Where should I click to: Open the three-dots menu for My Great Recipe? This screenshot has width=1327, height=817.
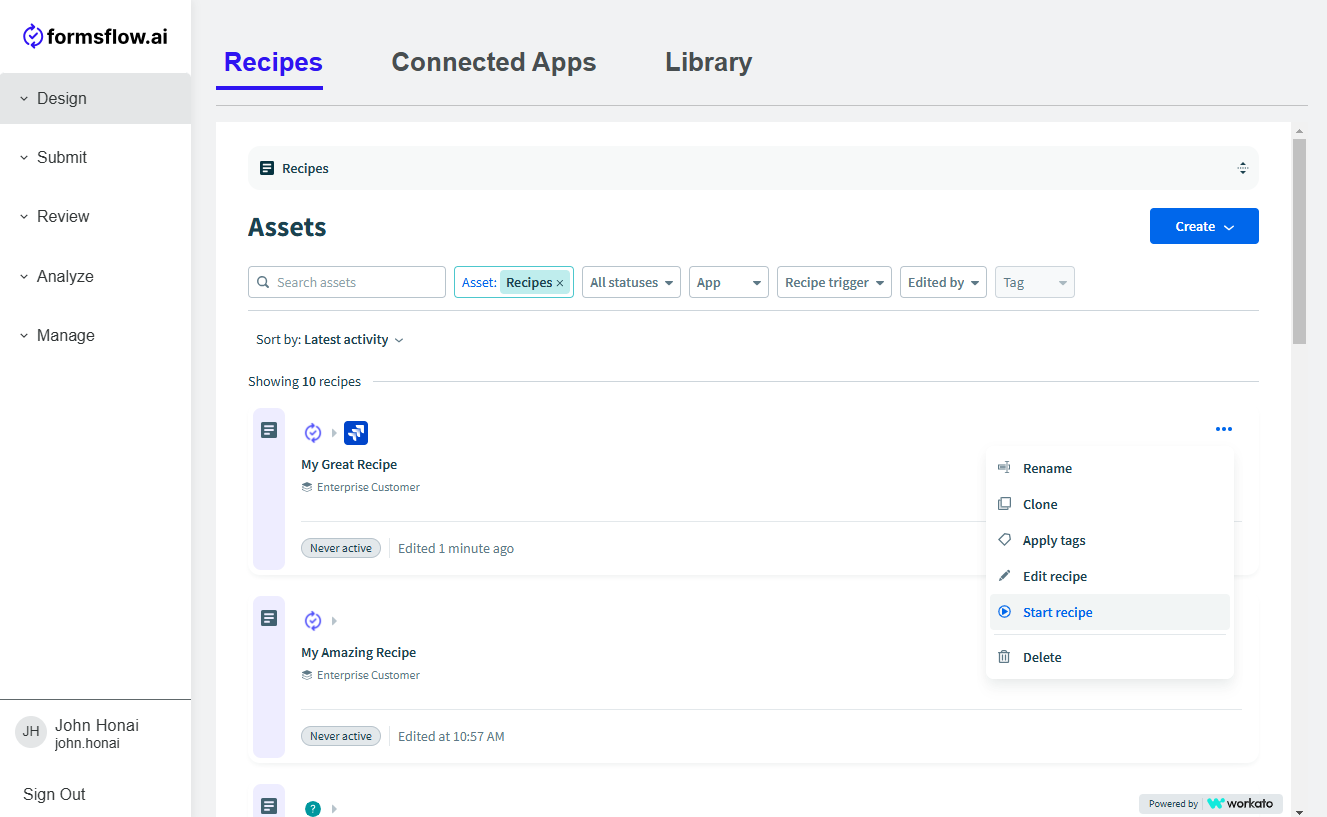coord(1224,429)
